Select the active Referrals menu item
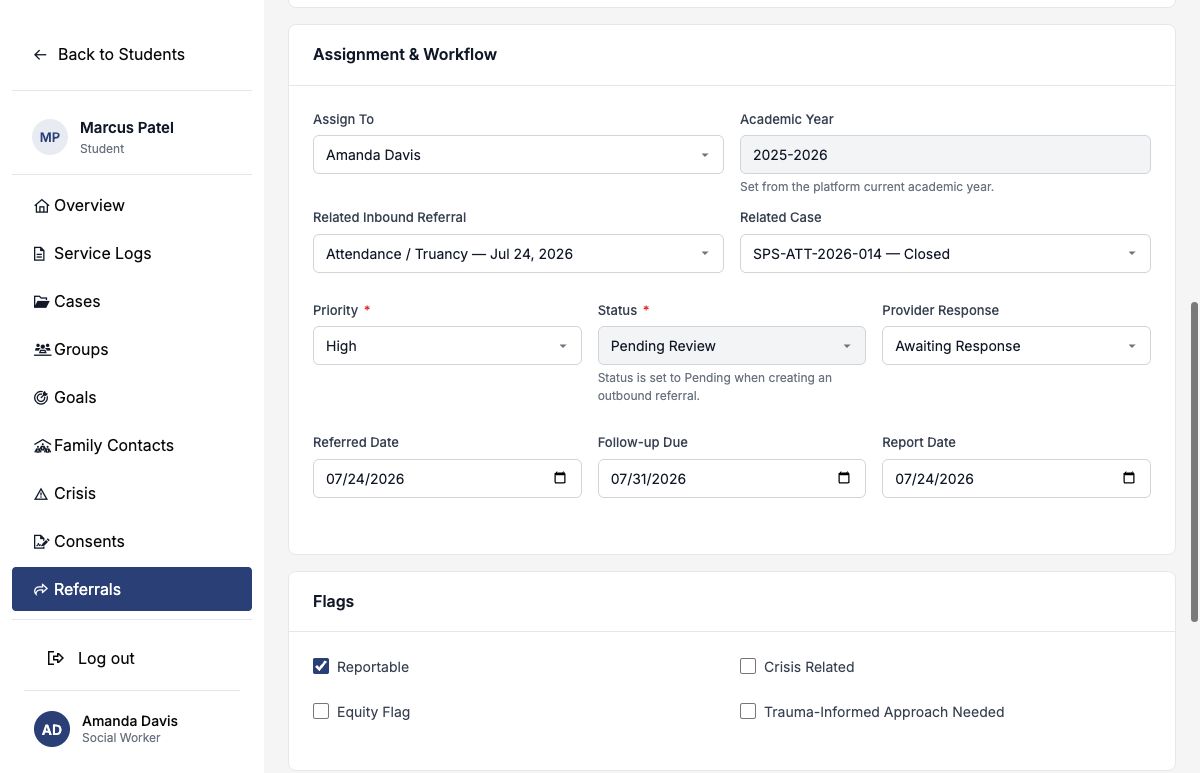The height and width of the screenshot is (773, 1200). tap(132, 590)
